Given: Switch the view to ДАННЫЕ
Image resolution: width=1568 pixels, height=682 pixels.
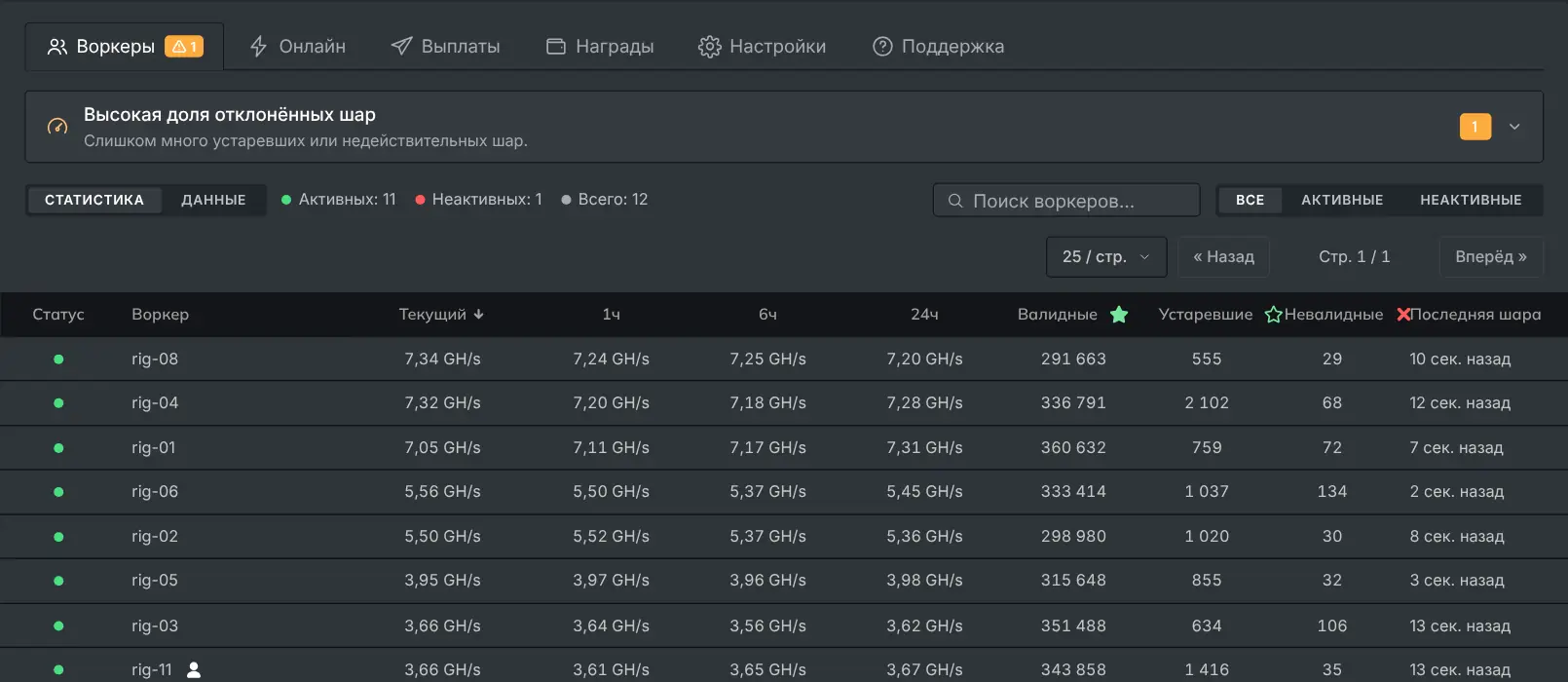Looking at the screenshot, I should point(213,200).
